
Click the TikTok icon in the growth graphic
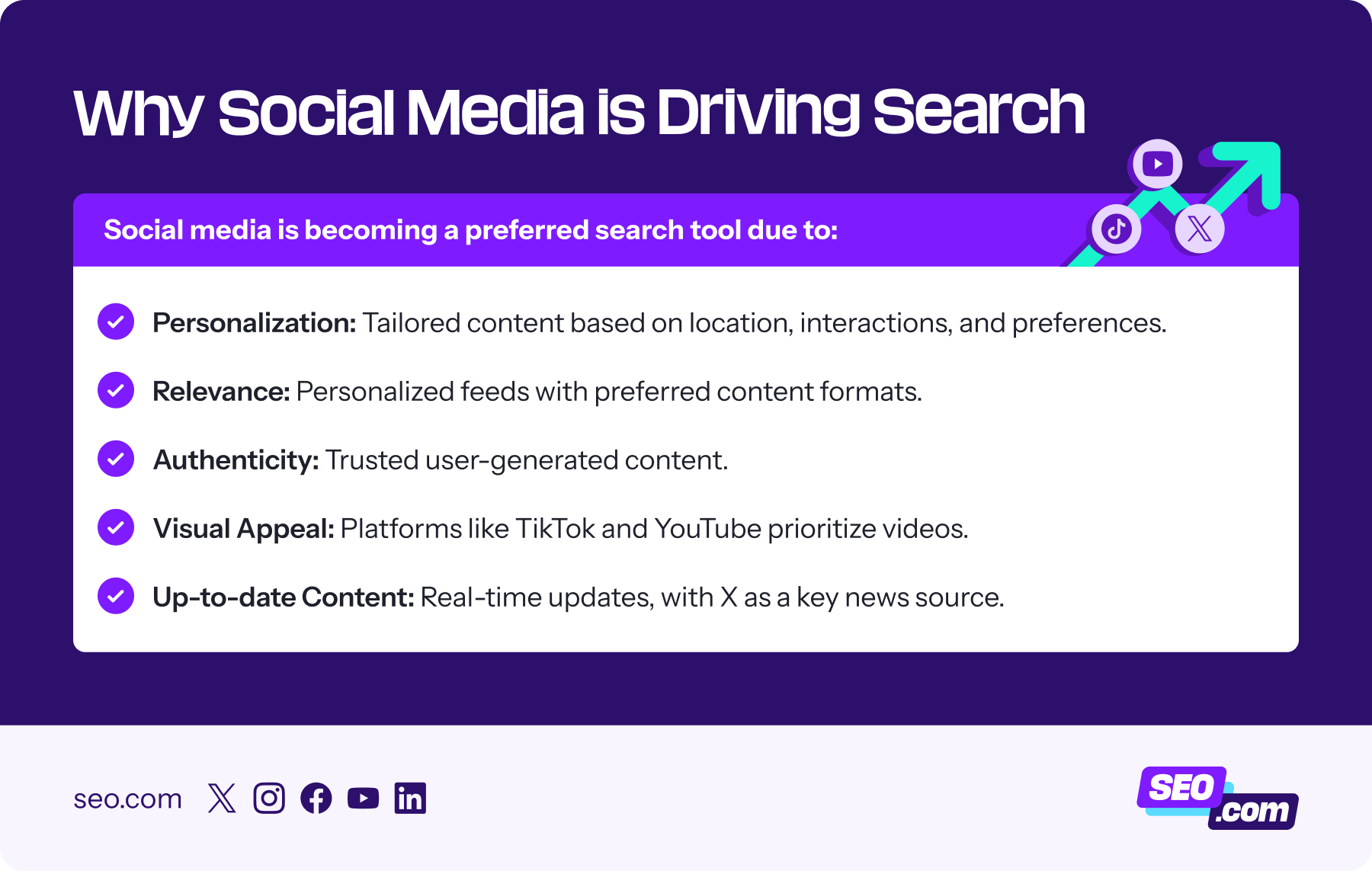[x=1114, y=228]
